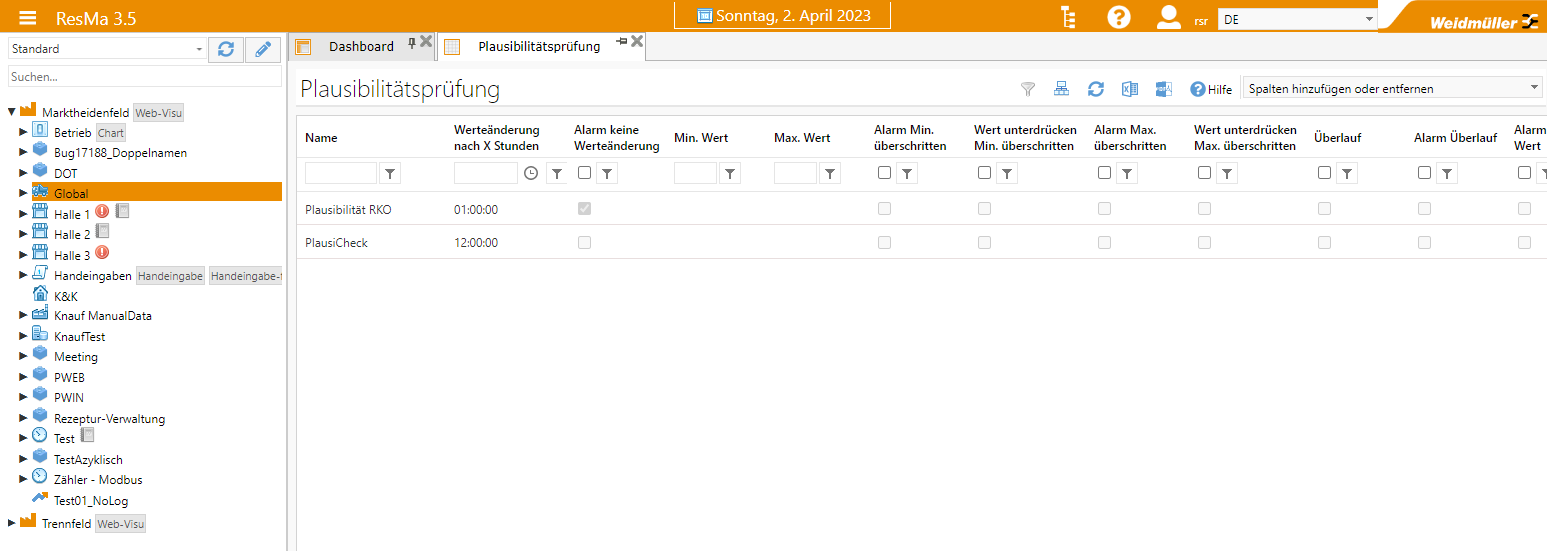This screenshot has width=1547, height=551.
Task: Click the red alert icon beside Halle 3
Action: (102, 254)
